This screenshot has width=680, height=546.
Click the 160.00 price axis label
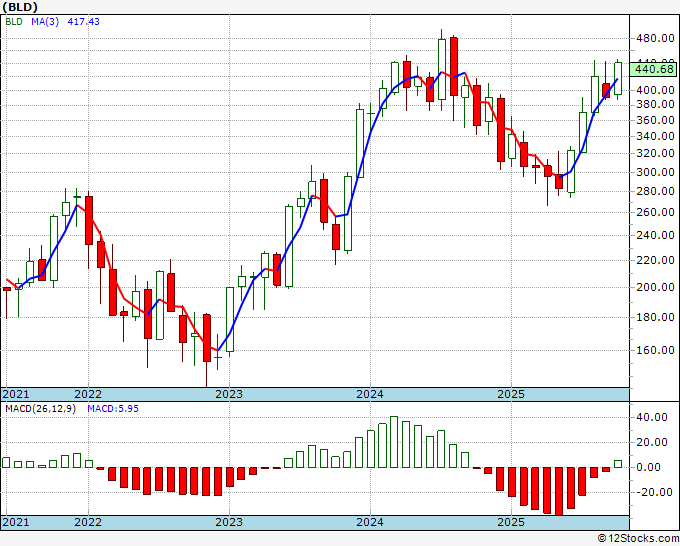point(655,350)
